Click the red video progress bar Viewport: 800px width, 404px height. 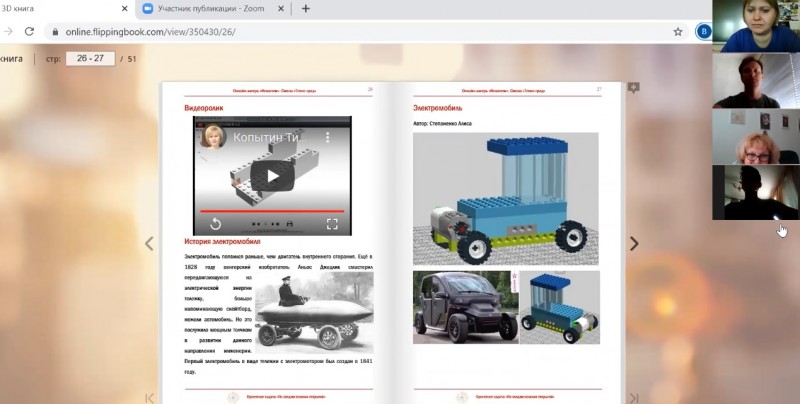[x=272, y=212]
